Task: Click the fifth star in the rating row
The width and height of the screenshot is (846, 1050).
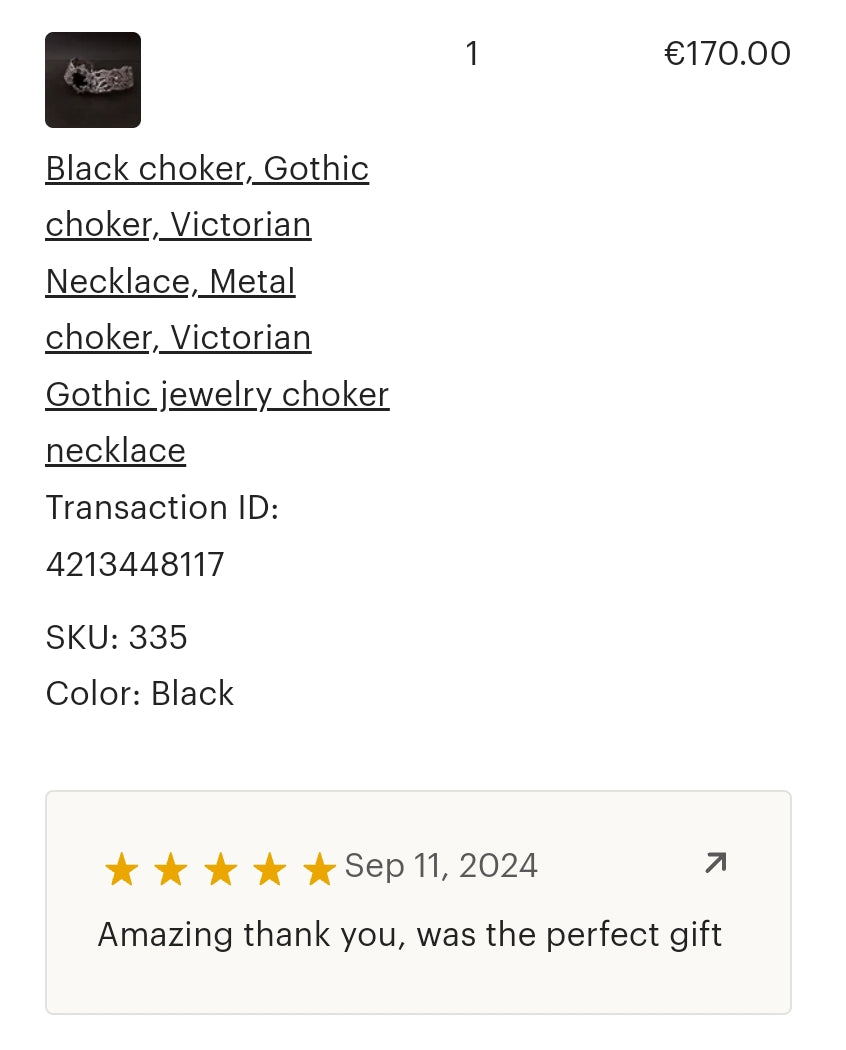Action: click(318, 868)
